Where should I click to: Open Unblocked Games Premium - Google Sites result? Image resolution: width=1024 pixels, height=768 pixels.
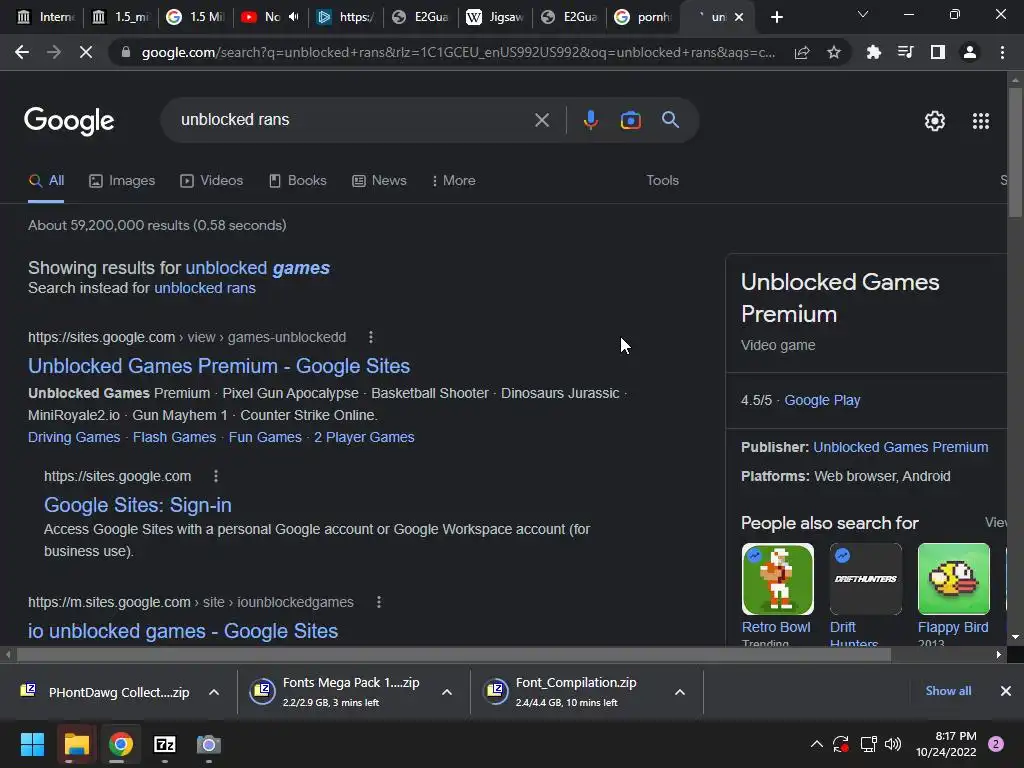pos(219,366)
